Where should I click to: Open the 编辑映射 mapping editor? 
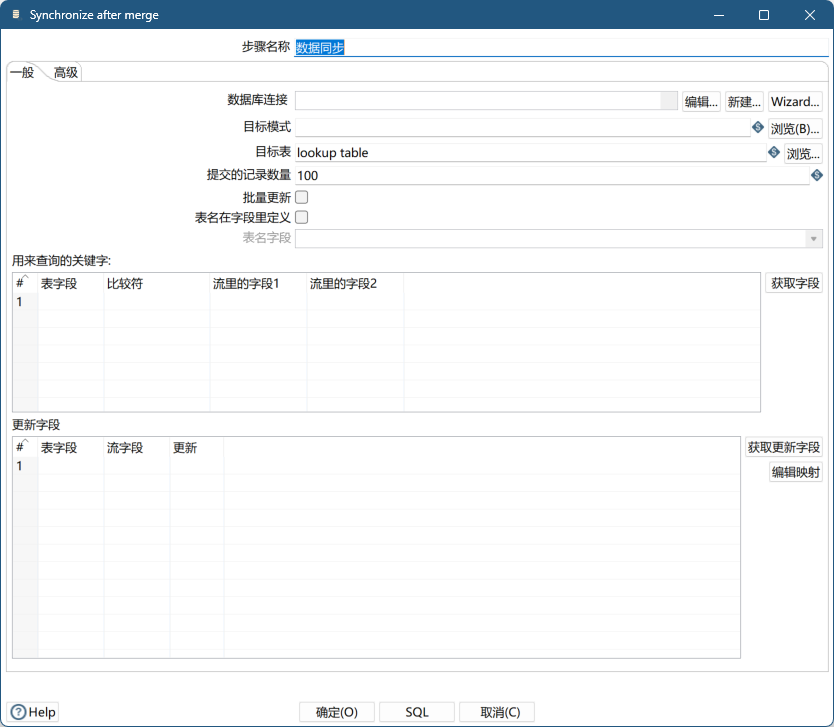click(795, 472)
